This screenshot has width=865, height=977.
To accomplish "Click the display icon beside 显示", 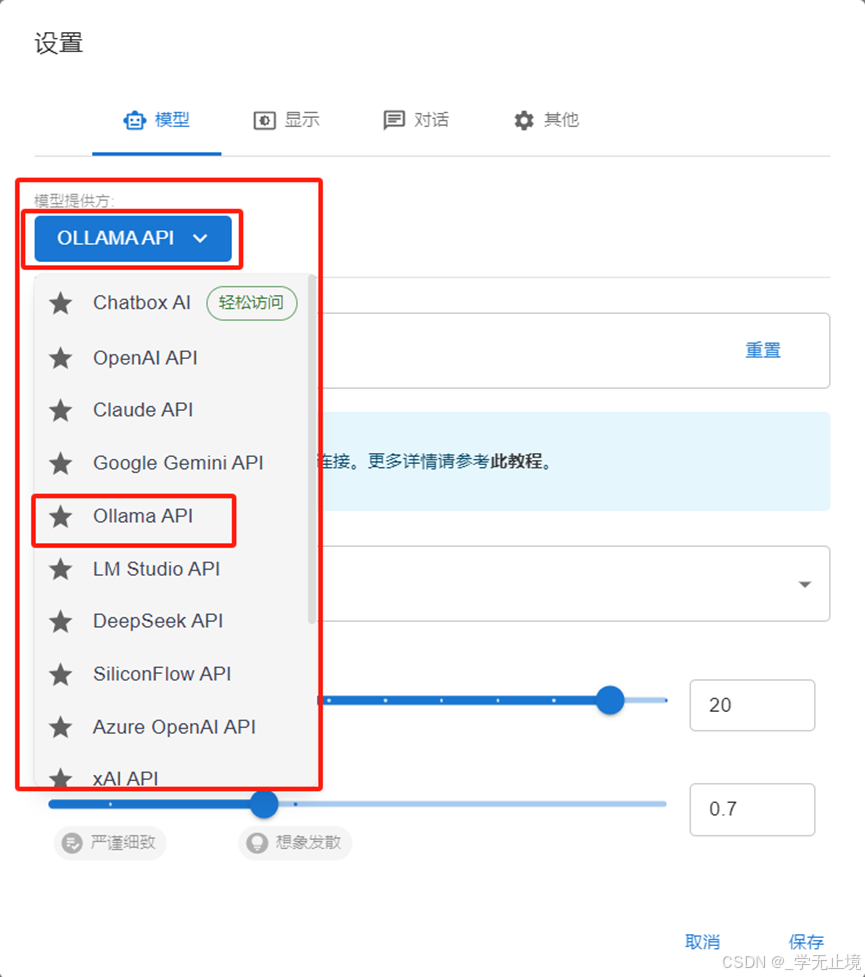I will (x=264, y=120).
